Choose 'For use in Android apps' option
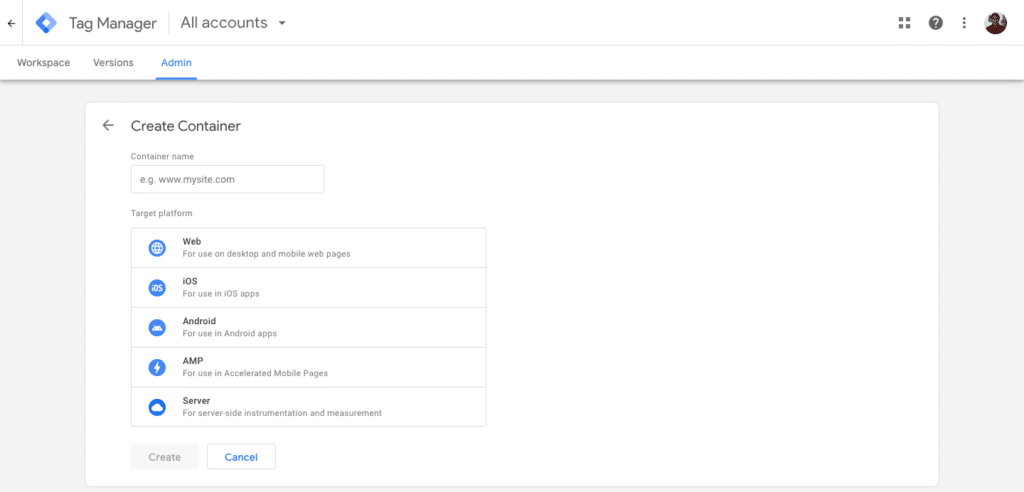Viewport: 1024px width, 492px height. point(230,333)
